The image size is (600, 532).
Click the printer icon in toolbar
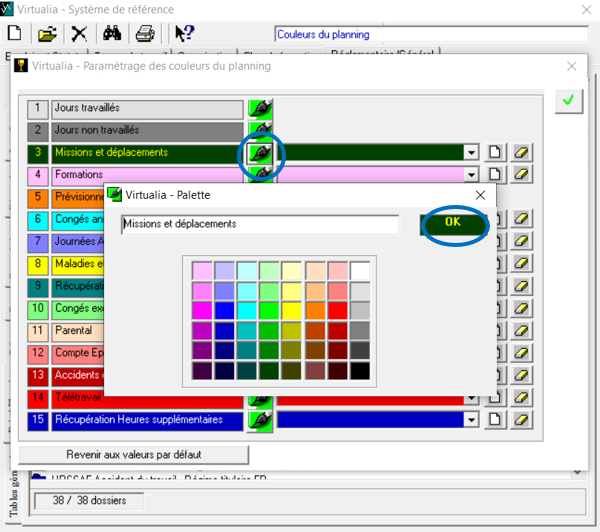144,34
